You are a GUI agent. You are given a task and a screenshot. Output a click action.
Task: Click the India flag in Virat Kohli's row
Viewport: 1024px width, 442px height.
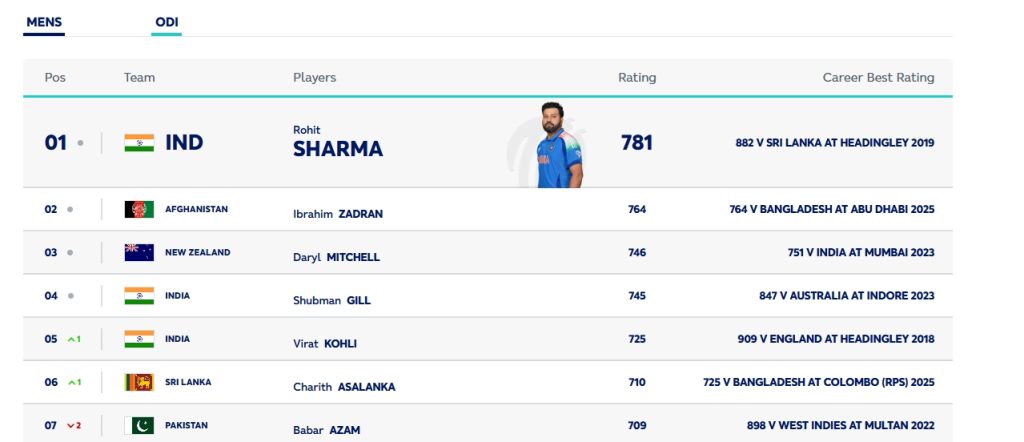[x=139, y=339]
